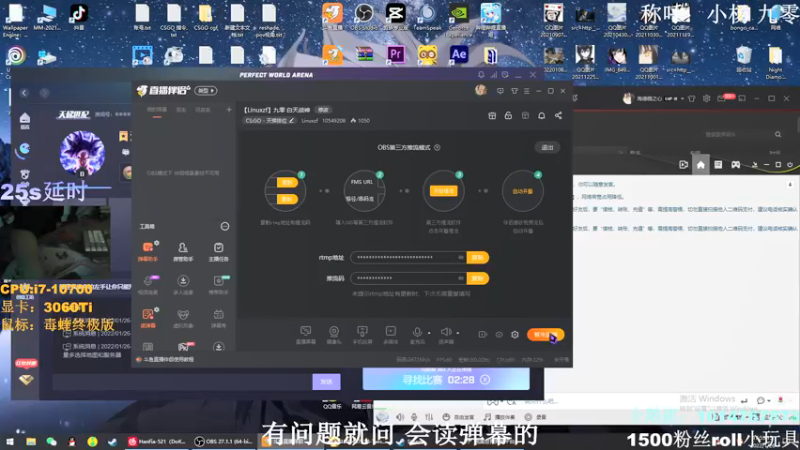800x450 pixels.
Task: Open the multi-person mic link tool (多人连麦)
Action: pyautogui.click(x=183, y=285)
